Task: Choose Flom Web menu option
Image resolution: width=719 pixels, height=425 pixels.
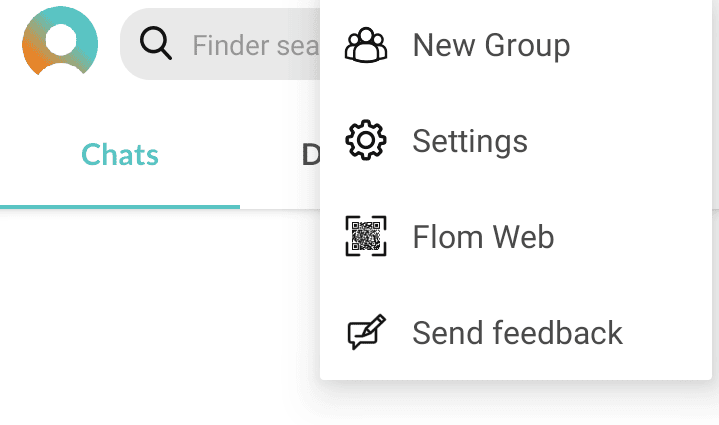Action: (x=515, y=237)
